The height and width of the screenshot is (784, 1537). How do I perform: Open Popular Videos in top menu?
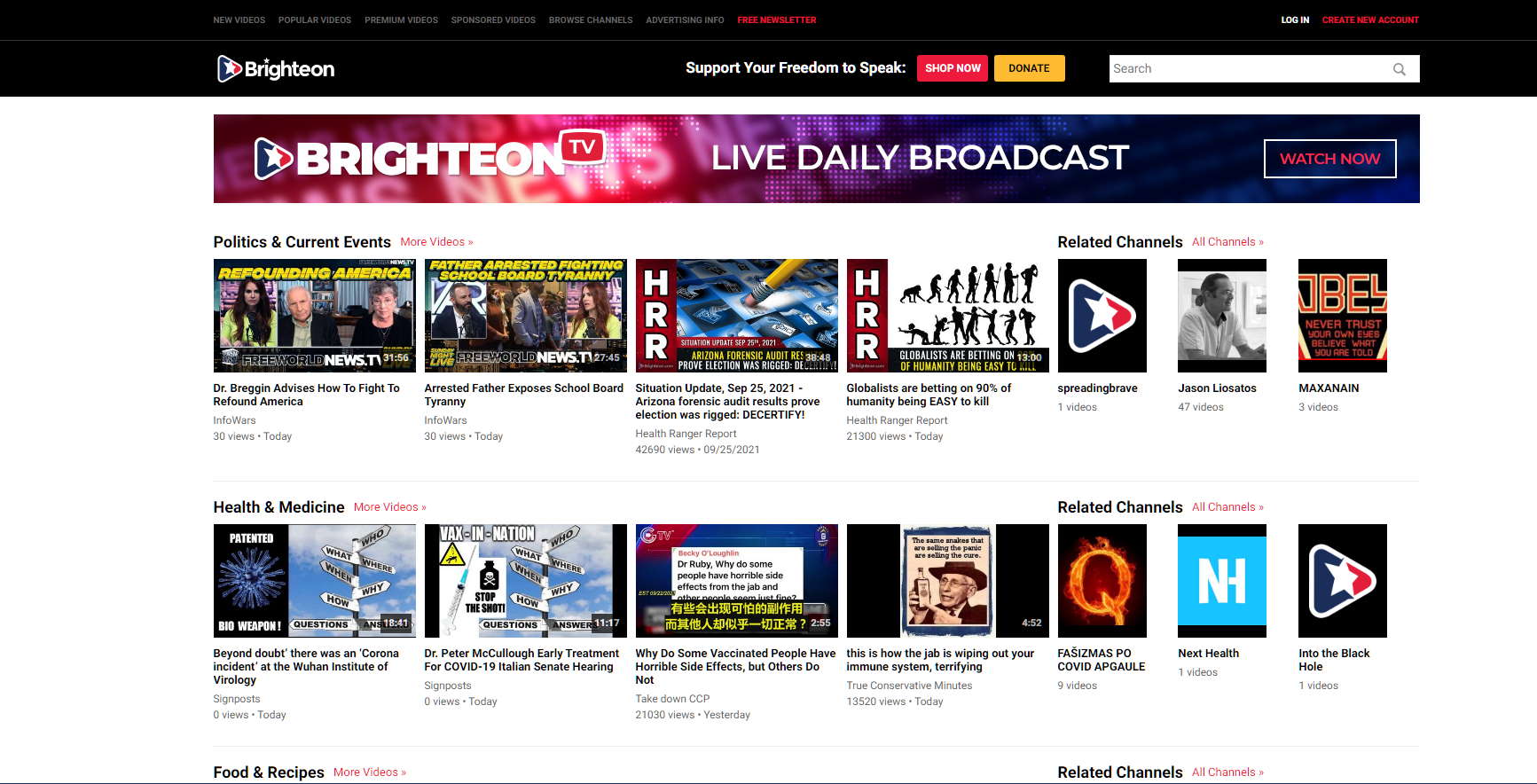(315, 20)
